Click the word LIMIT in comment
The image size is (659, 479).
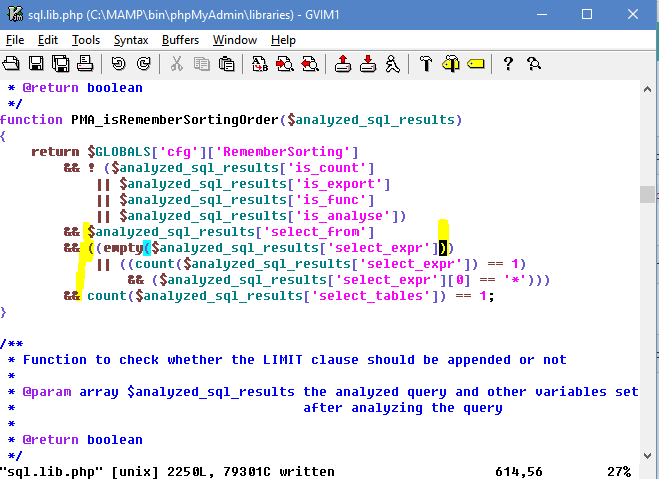(282, 360)
